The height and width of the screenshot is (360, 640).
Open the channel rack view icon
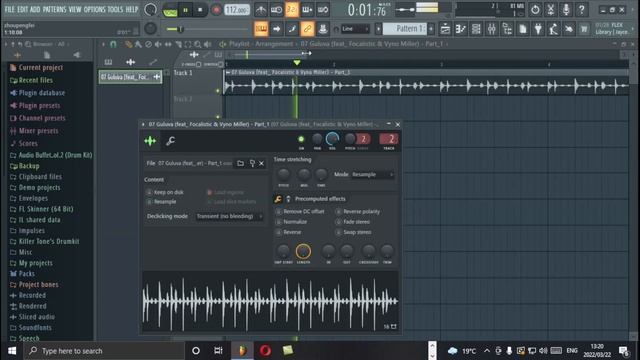pos(476,29)
